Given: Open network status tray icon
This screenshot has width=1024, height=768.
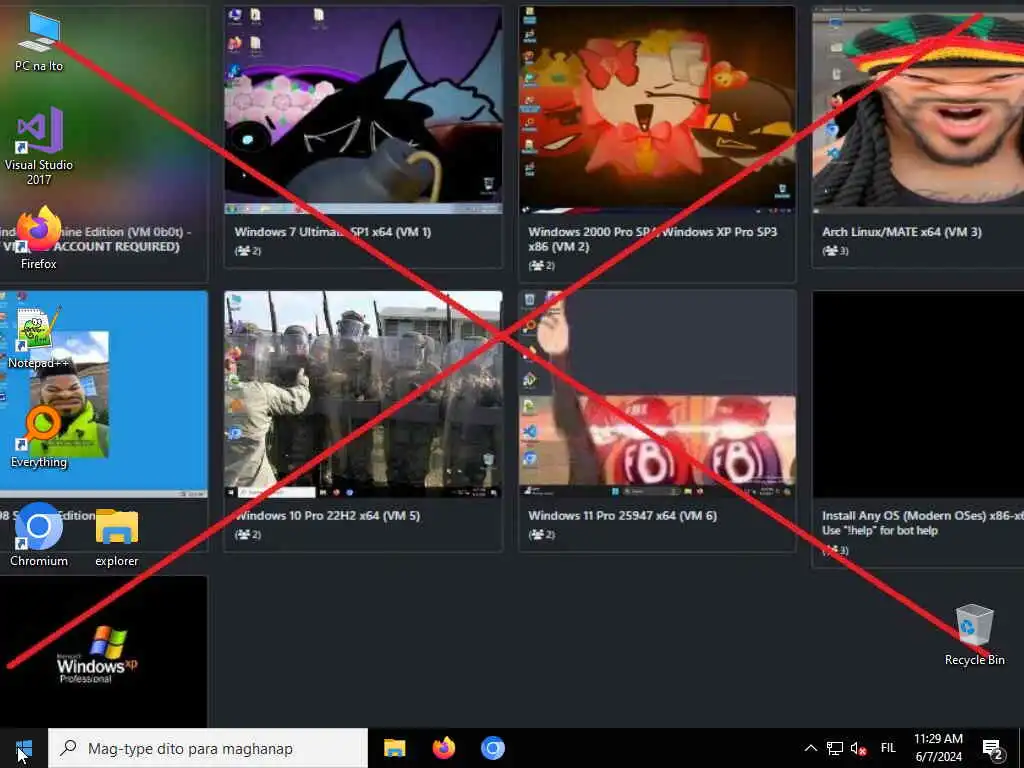Looking at the screenshot, I should point(835,748).
